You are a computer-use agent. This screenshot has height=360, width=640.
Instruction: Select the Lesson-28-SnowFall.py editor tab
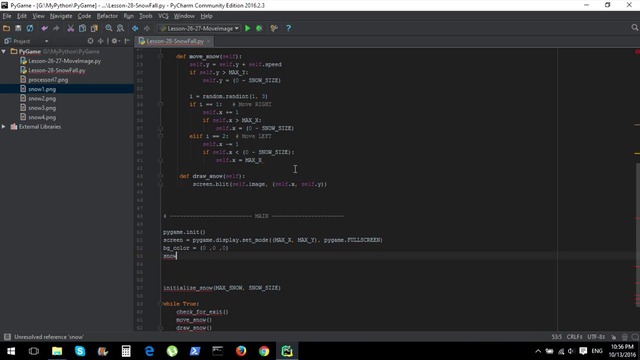tap(175, 41)
